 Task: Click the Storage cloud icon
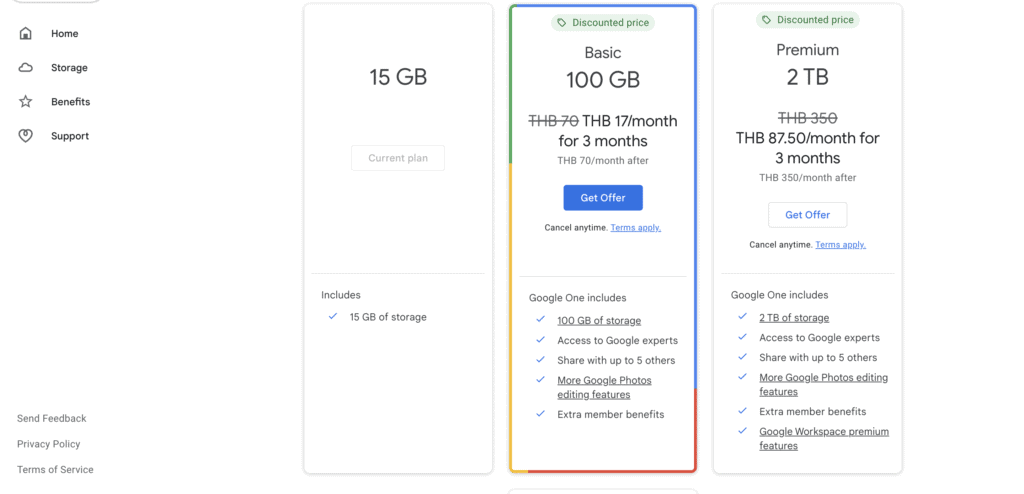25,68
